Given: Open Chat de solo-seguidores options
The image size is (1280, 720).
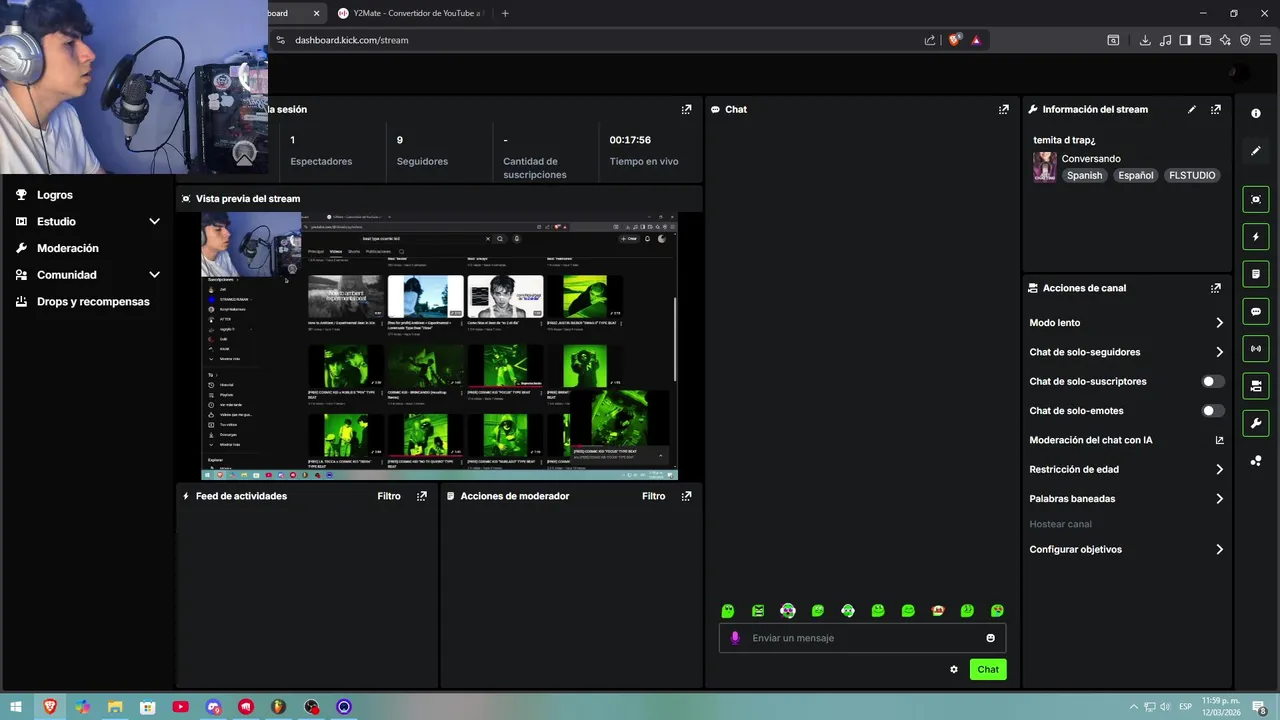Looking at the screenshot, I should click(x=1126, y=352).
